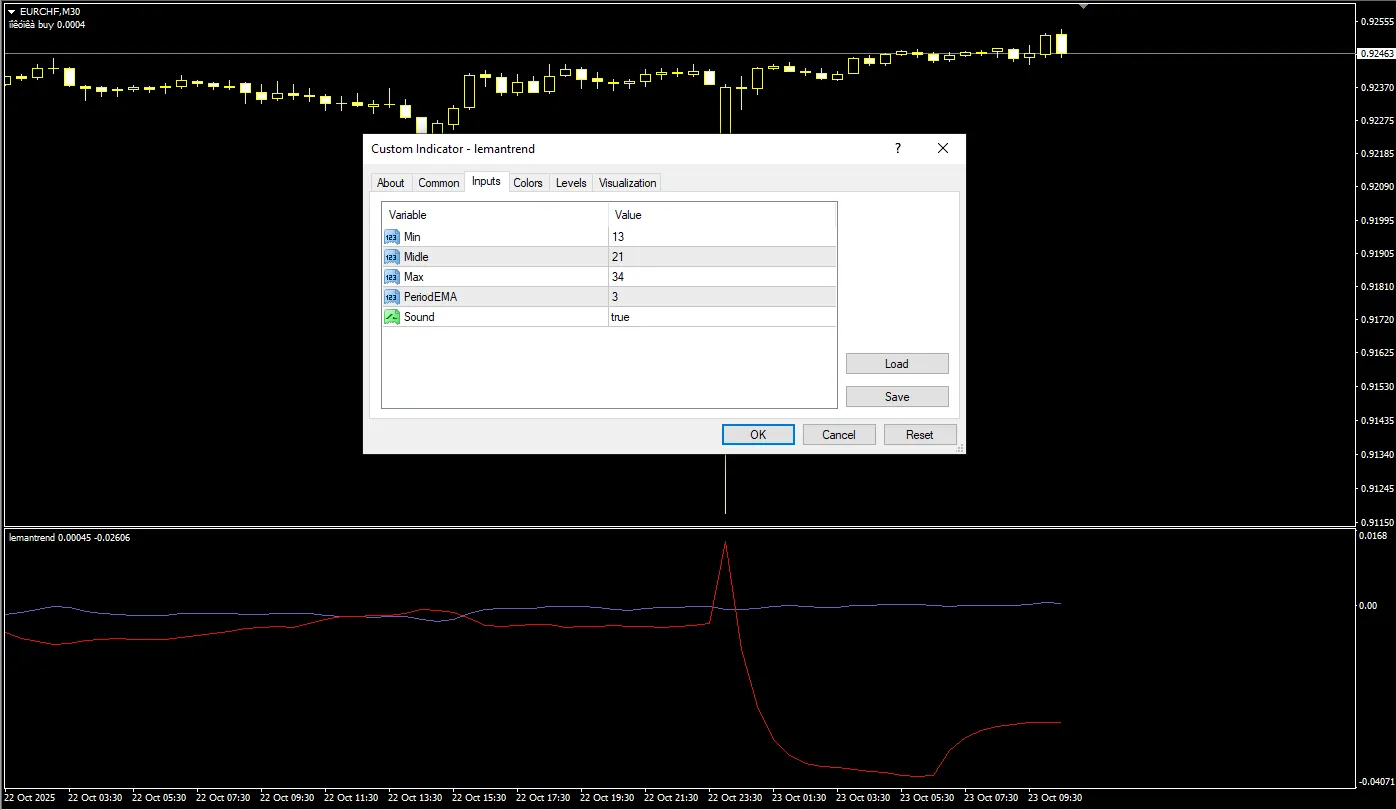Select the Midle value 21 cell

click(x=722, y=257)
